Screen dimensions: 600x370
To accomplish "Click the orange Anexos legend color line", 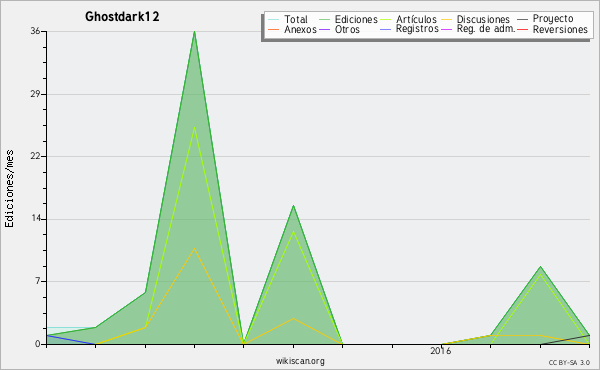I will pos(273,29).
